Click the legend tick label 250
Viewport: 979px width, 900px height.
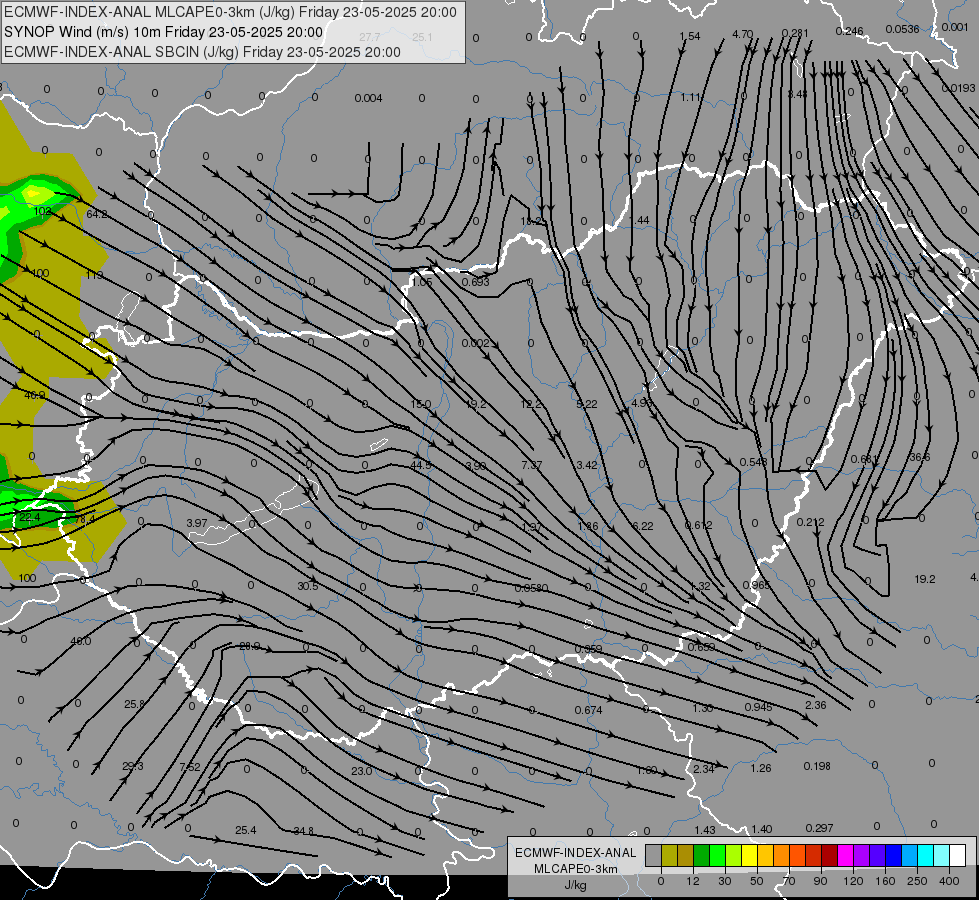click(917, 881)
